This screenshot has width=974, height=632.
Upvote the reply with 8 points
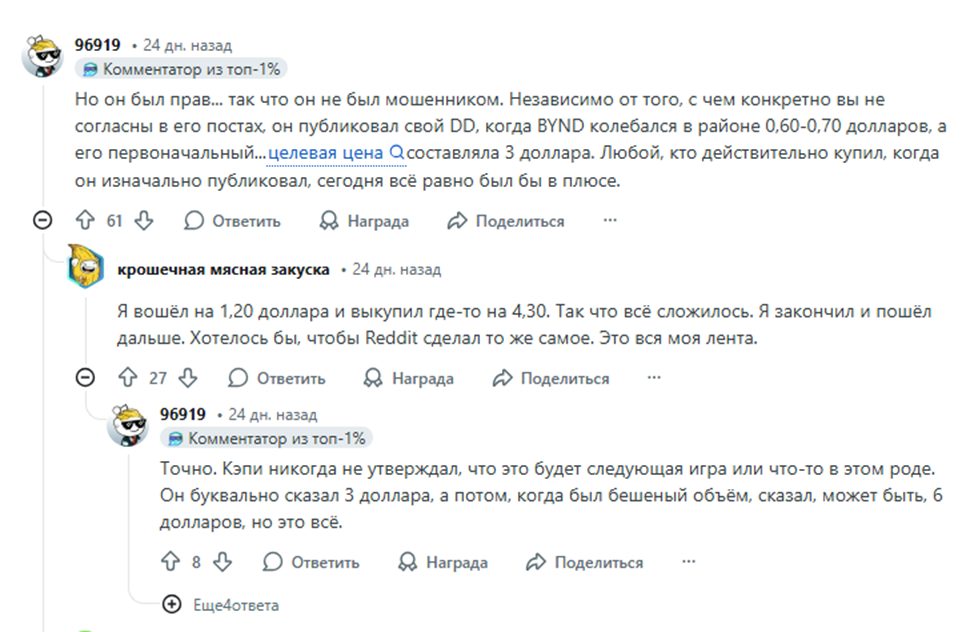tap(170, 562)
